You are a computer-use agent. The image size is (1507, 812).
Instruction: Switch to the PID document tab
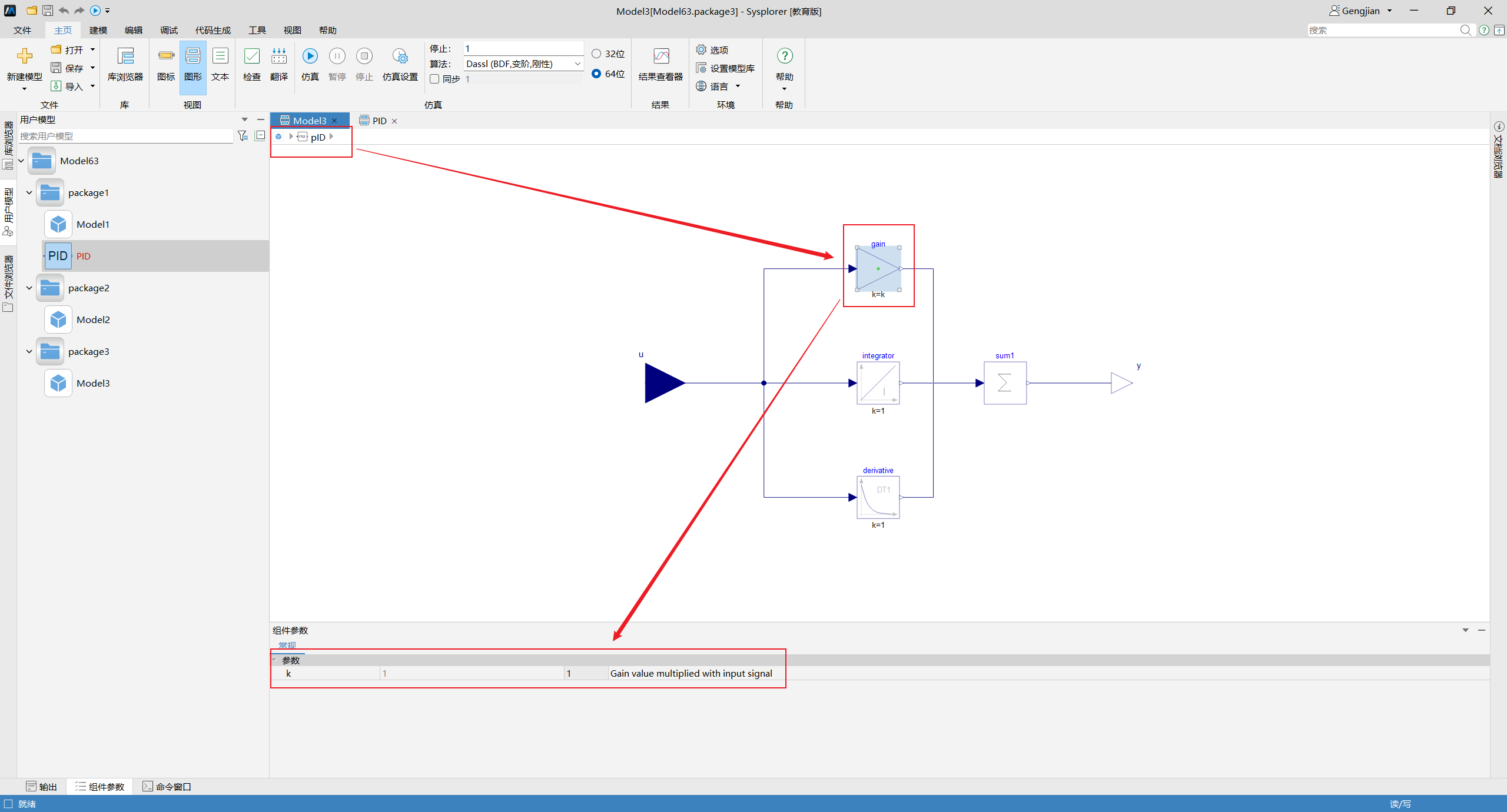(x=379, y=121)
